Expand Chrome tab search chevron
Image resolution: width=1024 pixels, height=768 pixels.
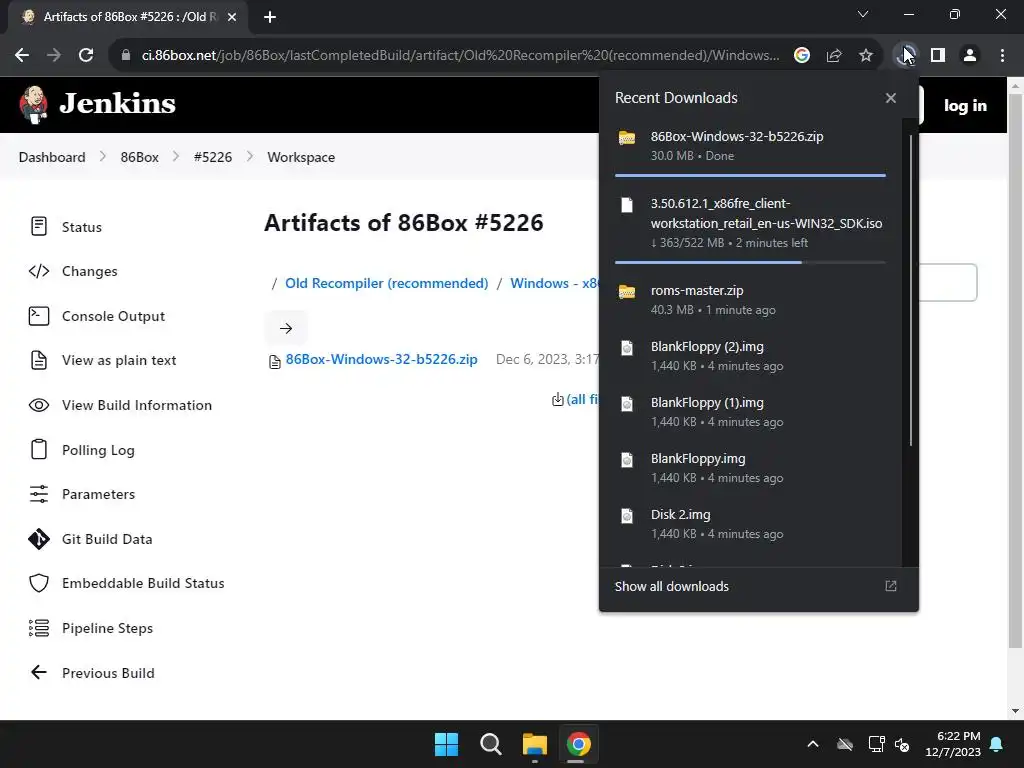click(863, 14)
